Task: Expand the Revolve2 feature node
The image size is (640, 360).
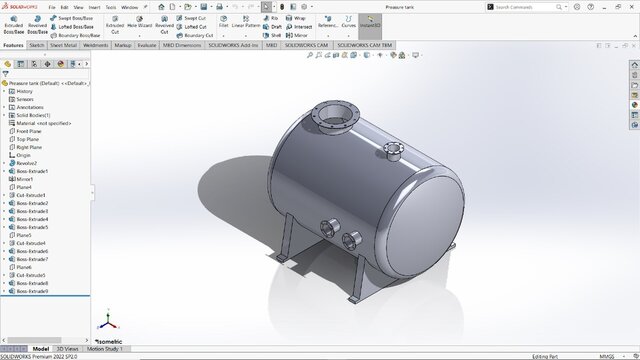Action: (x=4, y=163)
